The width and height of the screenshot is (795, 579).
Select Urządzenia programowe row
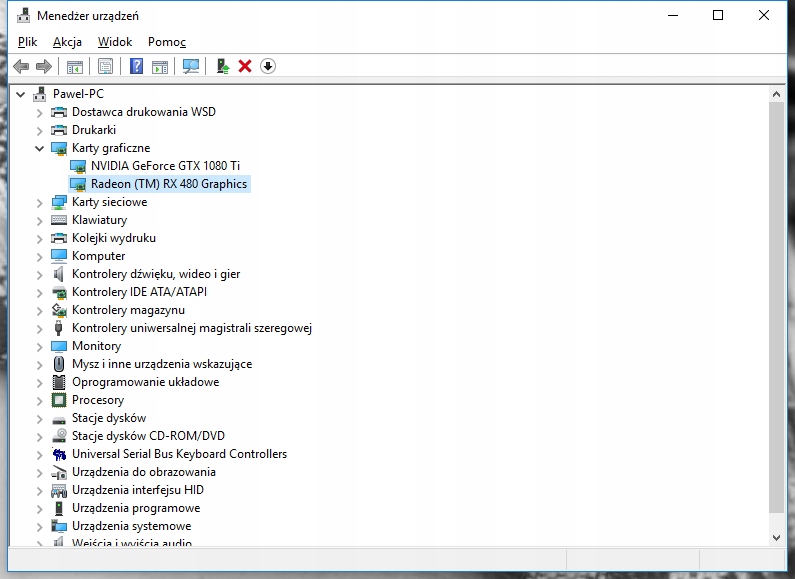coord(136,508)
